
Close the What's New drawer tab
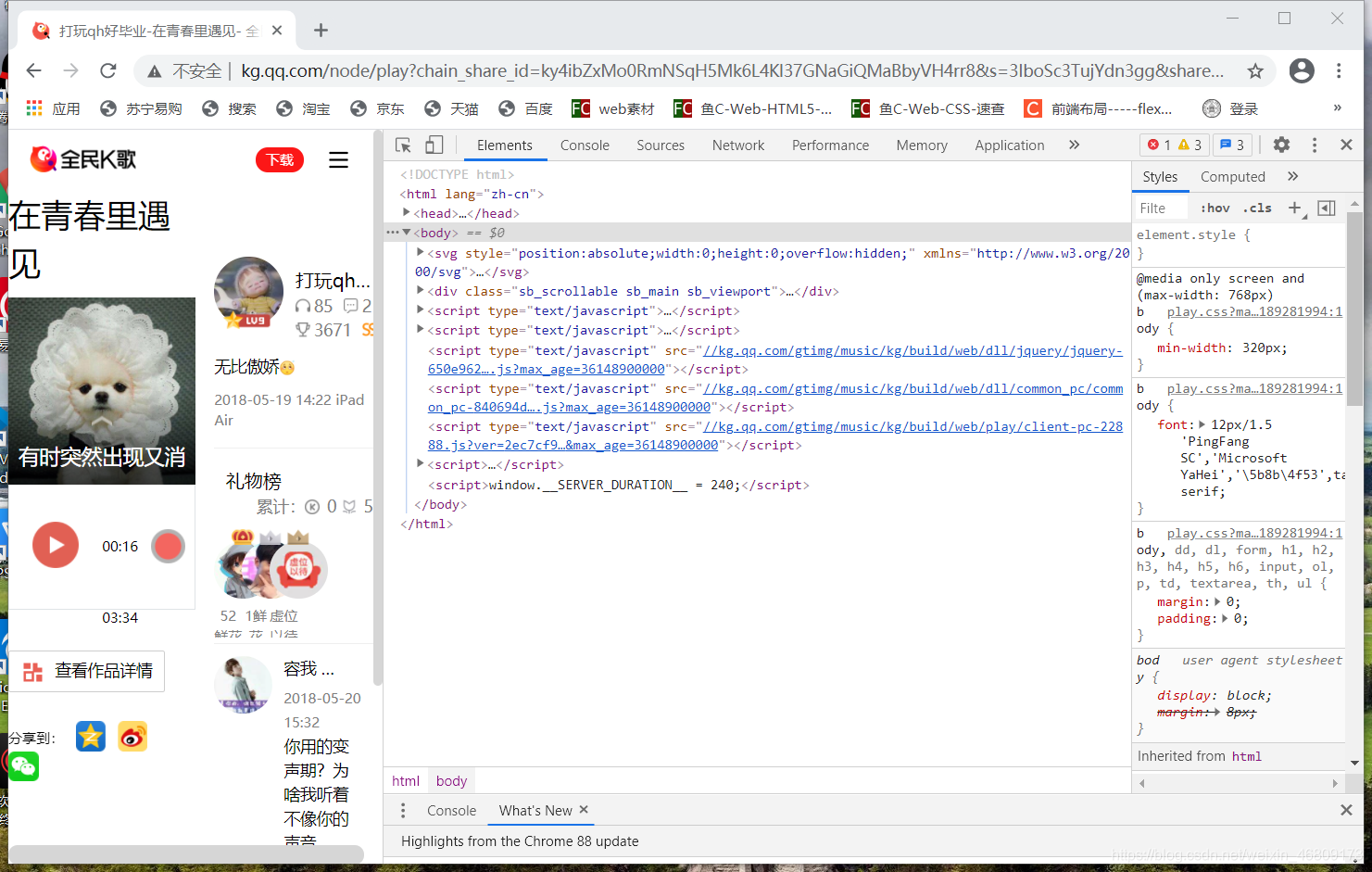[x=584, y=809]
